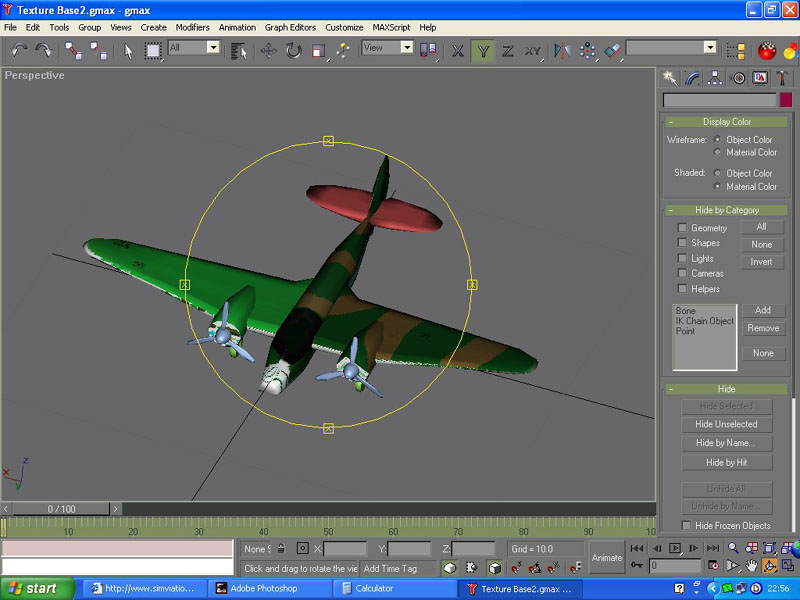Open the Graph Editors menu
This screenshot has width=800, height=600.
[290, 27]
